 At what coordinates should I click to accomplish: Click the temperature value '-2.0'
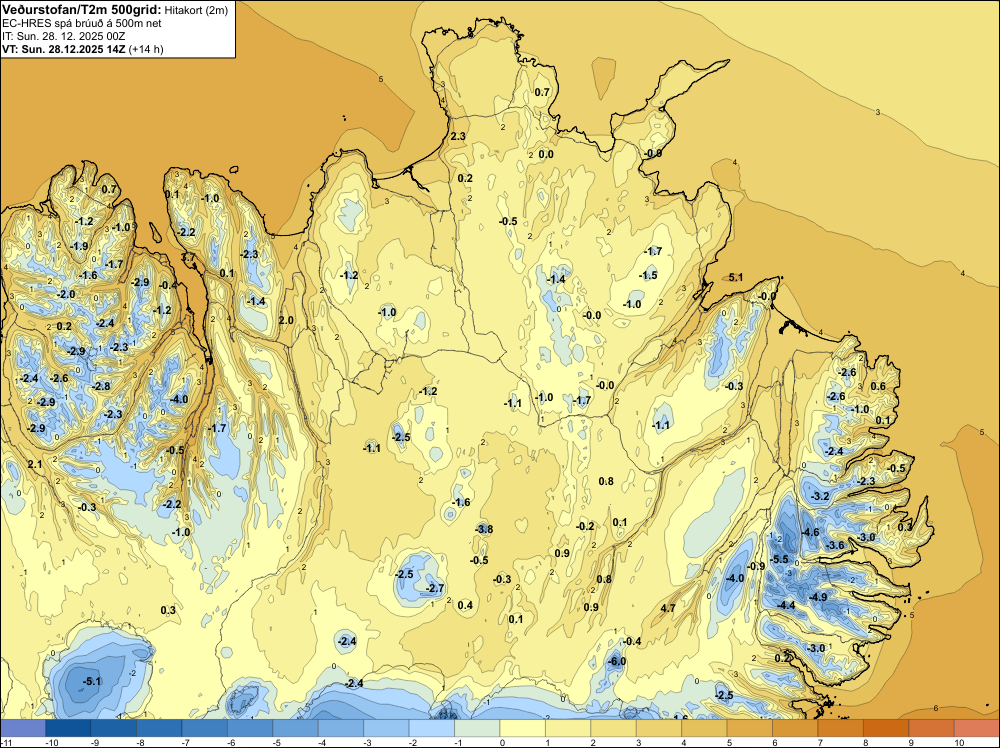point(66,294)
